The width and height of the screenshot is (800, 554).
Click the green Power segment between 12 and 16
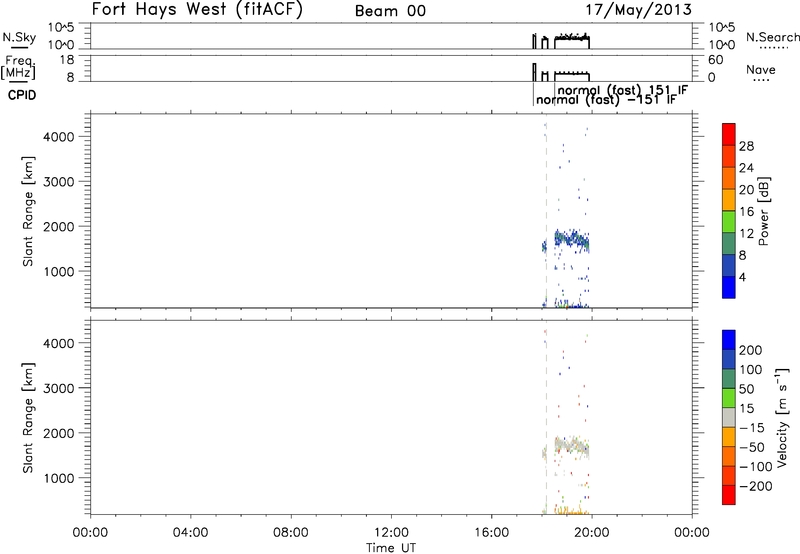click(x=729, y=222)
